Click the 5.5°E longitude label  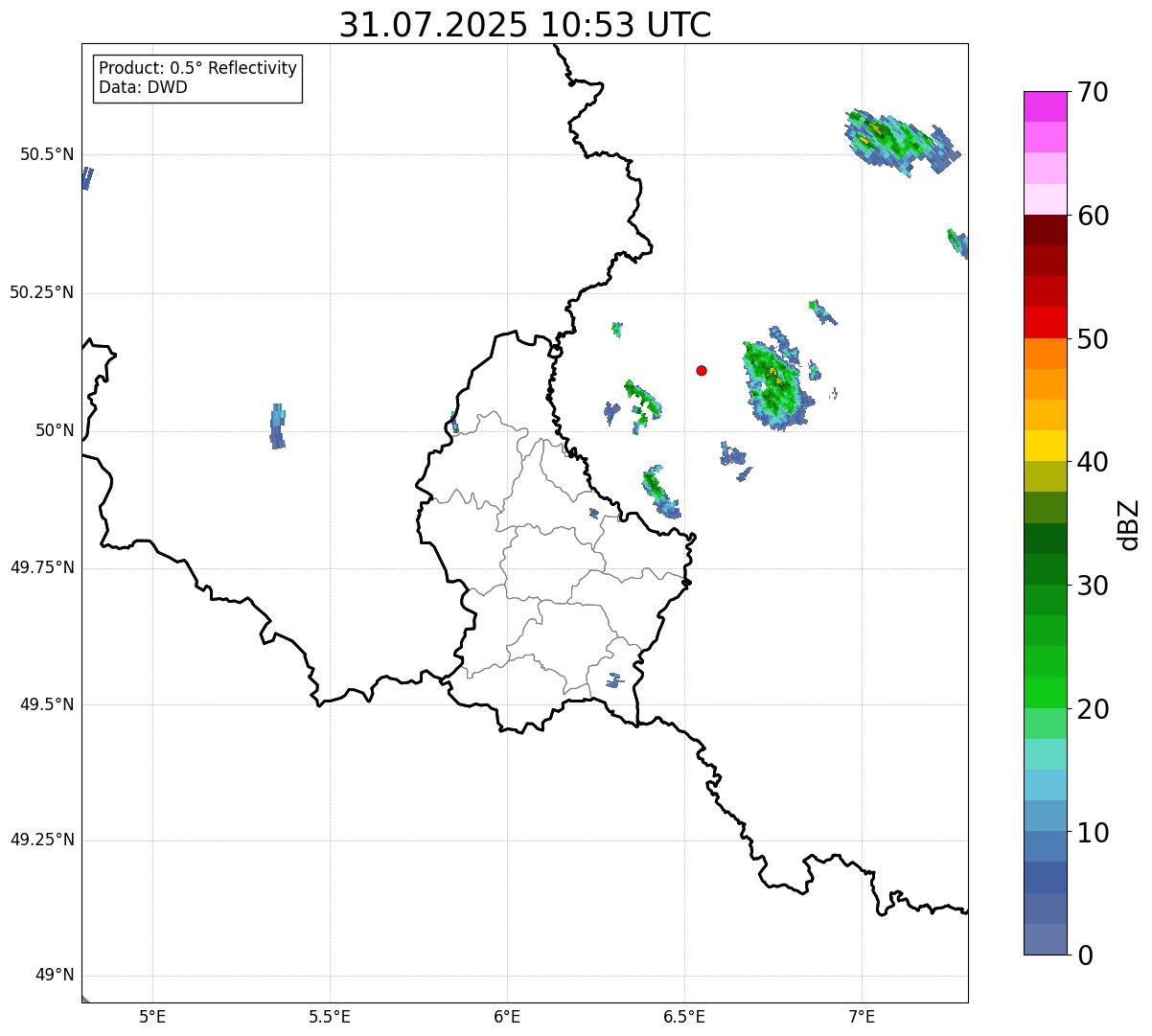pos(330,1016)
